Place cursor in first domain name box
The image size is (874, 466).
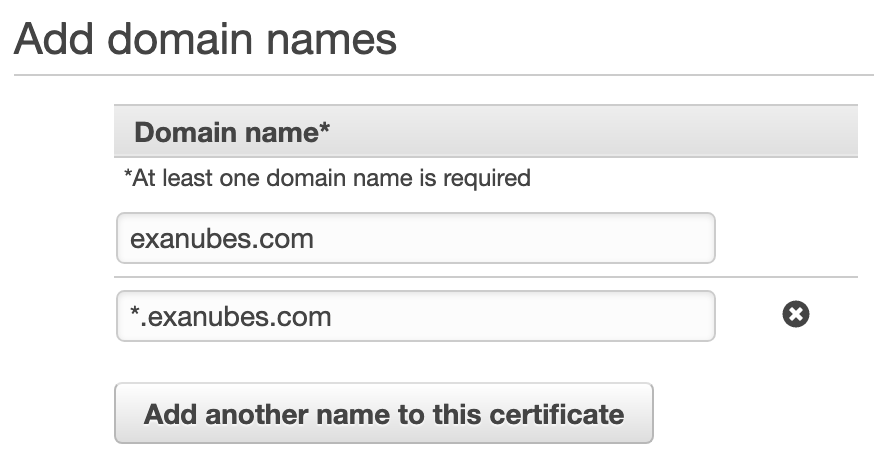tap(415, 238)
